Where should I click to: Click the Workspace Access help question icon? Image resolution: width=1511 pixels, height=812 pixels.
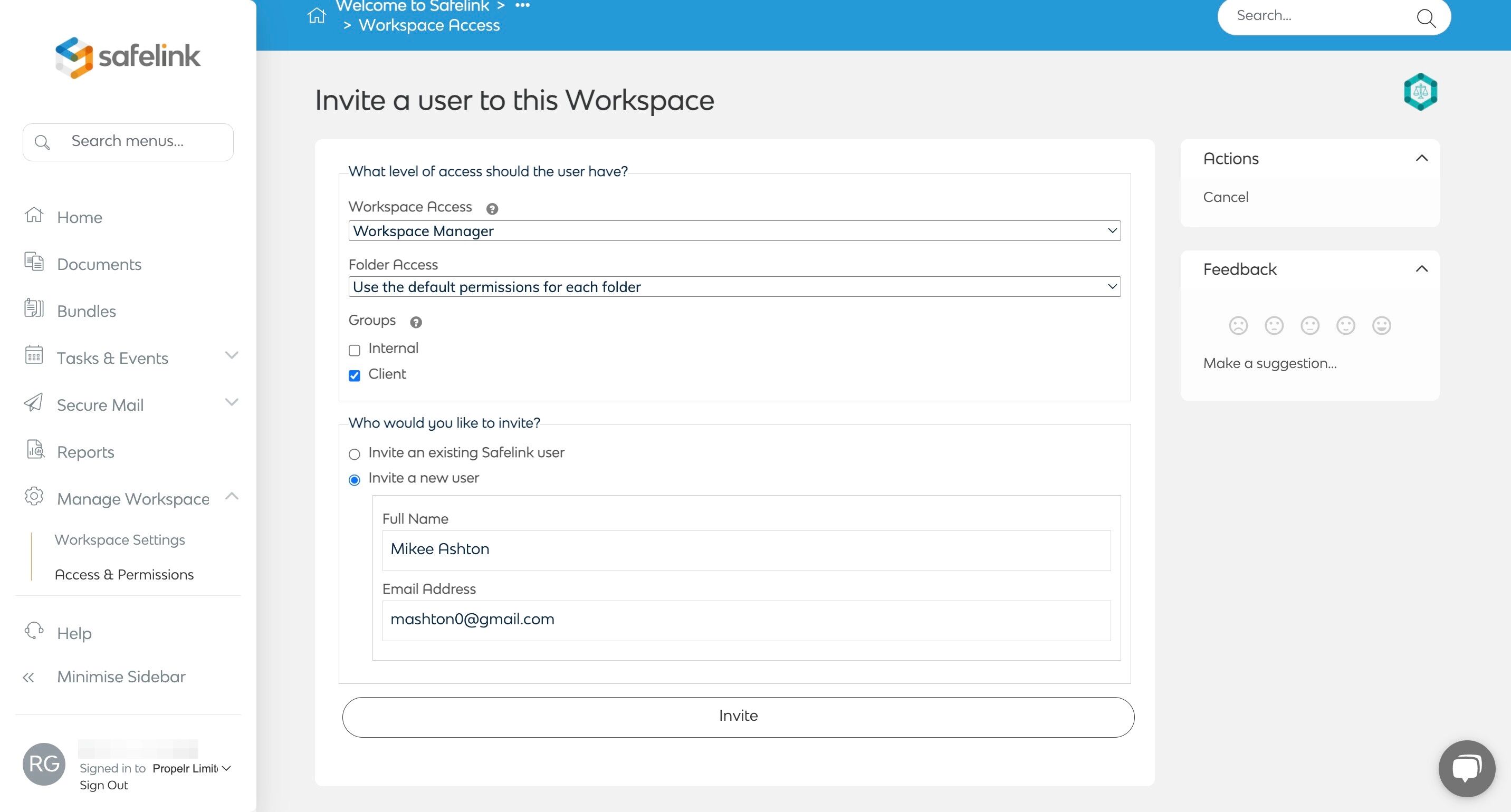(x=492, y=209)
